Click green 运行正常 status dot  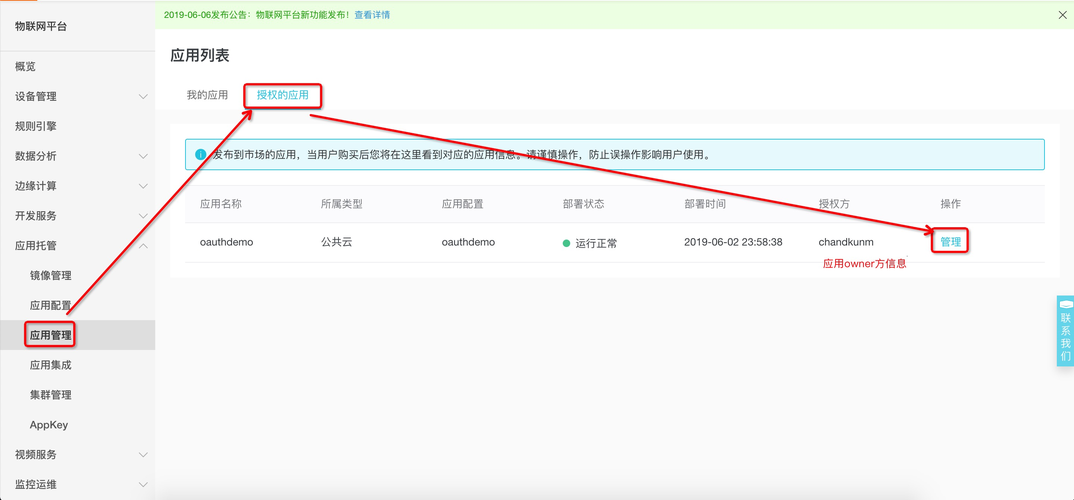566,242
